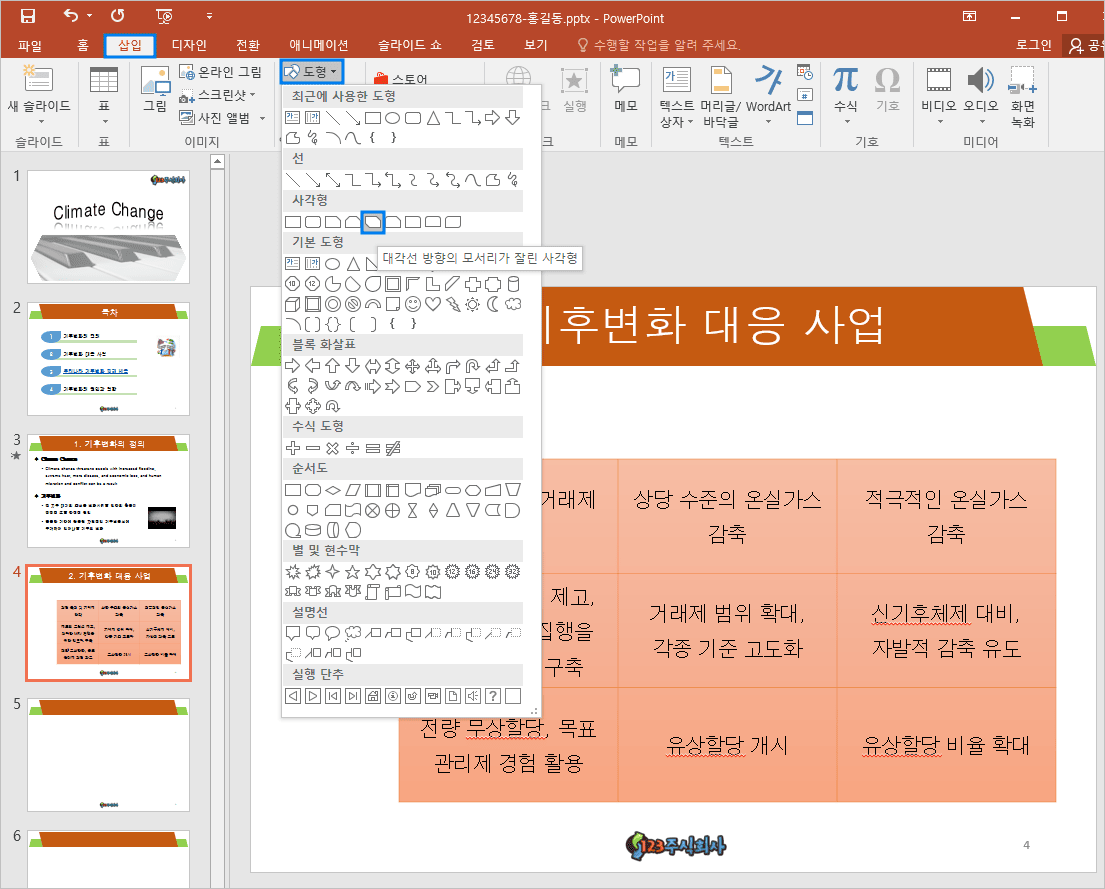Collapse the 도형 shapes dropdown button

point(311,71)
